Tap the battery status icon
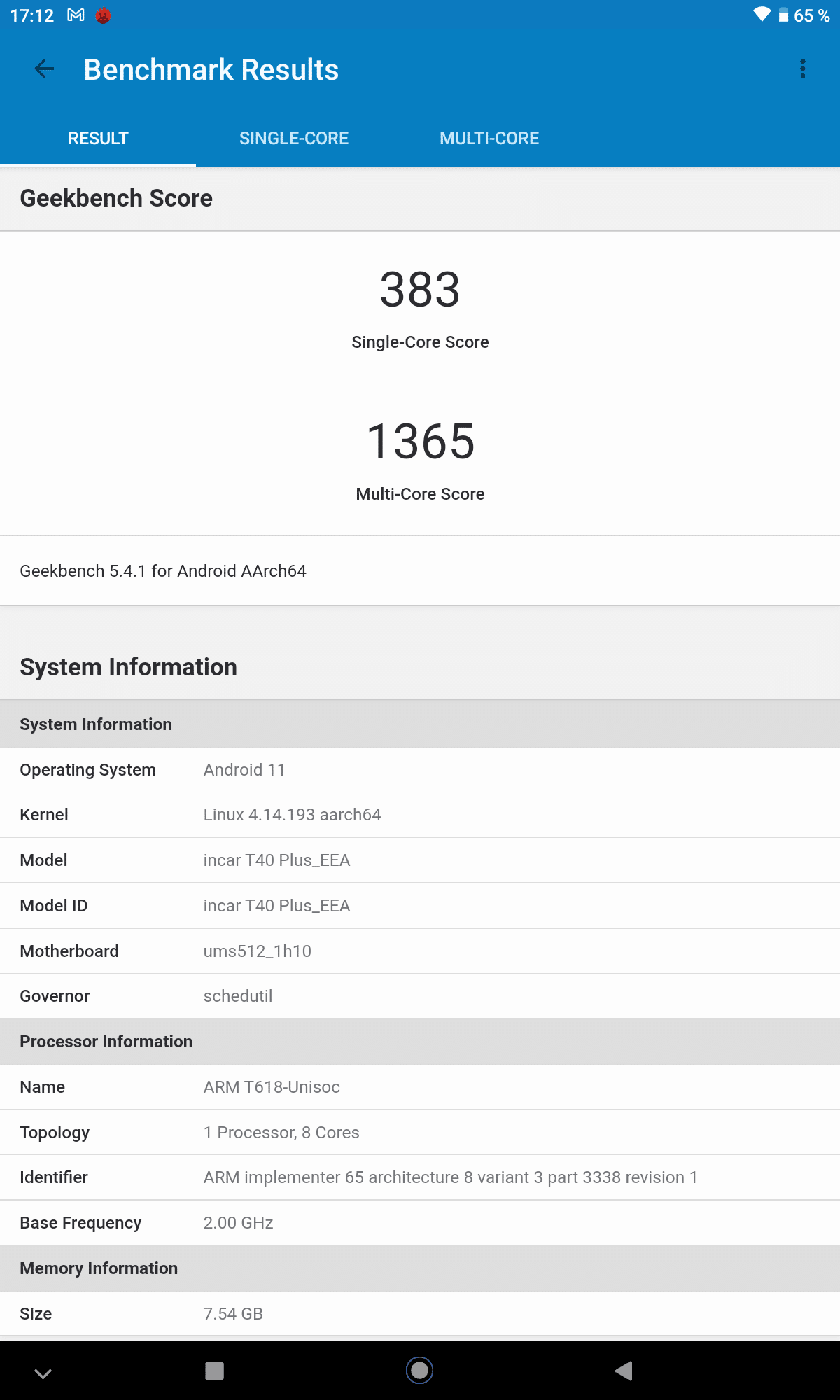 point(783,15)
